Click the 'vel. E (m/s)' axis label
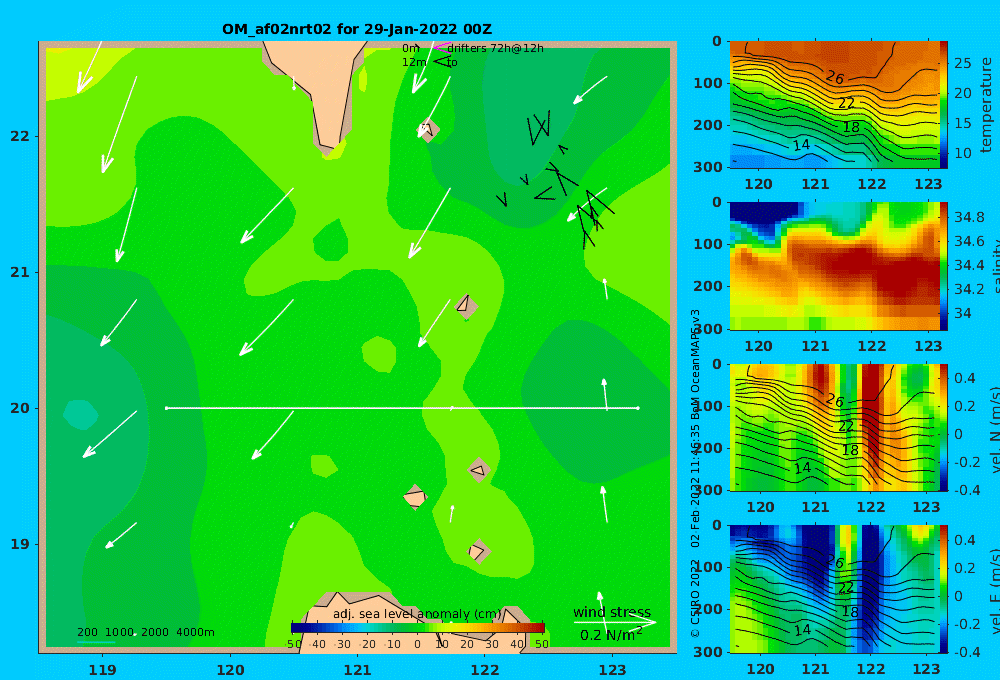1000x680 pixels. pyautogui.click(x=994, y=591)
